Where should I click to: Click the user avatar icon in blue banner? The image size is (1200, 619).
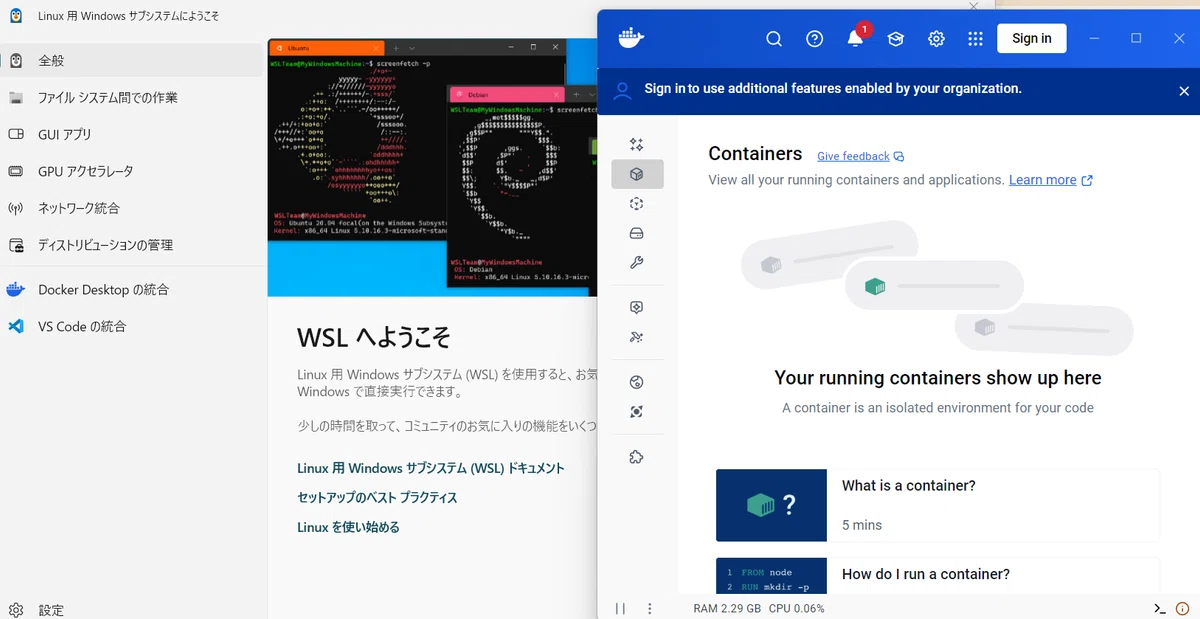coord(622,91)
